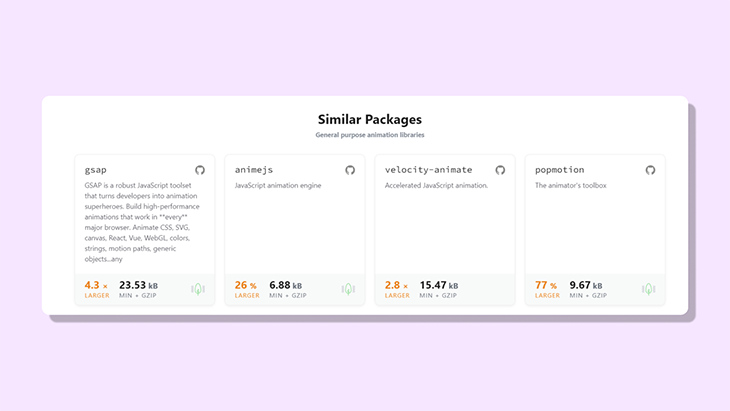Image resolution: width=730 pixels, height=411 pixels.
Task: Open the gsap GitHub repository icon
Action: pyautogui.click(x=200, y=170)
